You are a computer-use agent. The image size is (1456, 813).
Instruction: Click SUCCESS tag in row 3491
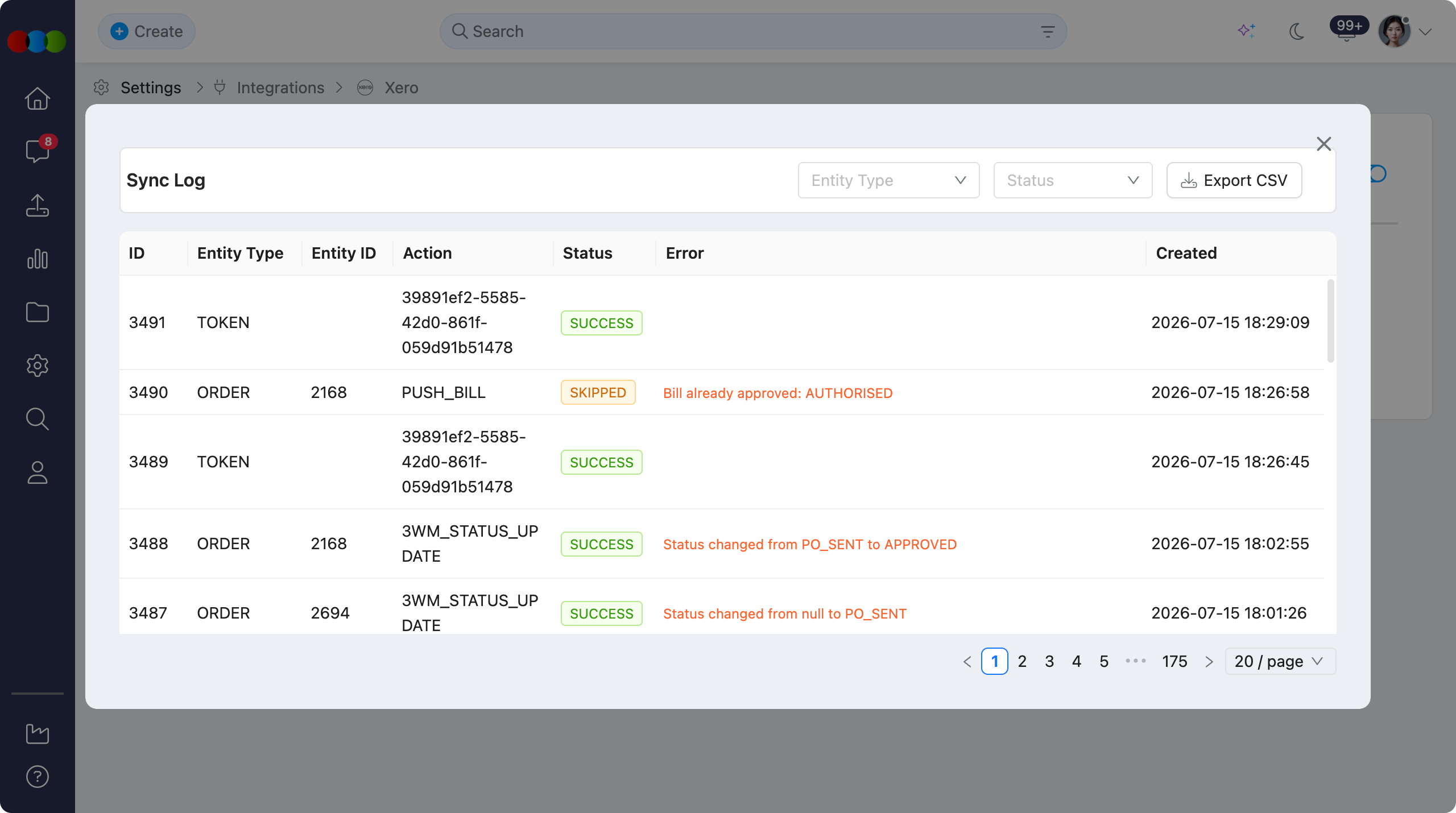pyautogui.click(x=602, y=323)
